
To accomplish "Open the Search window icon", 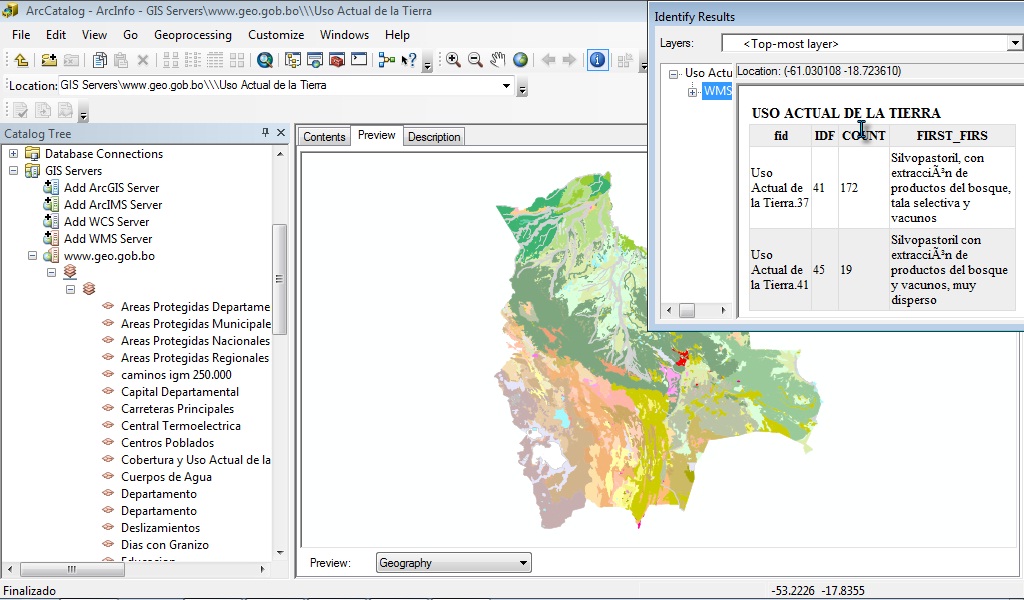I will pyautogui.click(x=315, y=60).
